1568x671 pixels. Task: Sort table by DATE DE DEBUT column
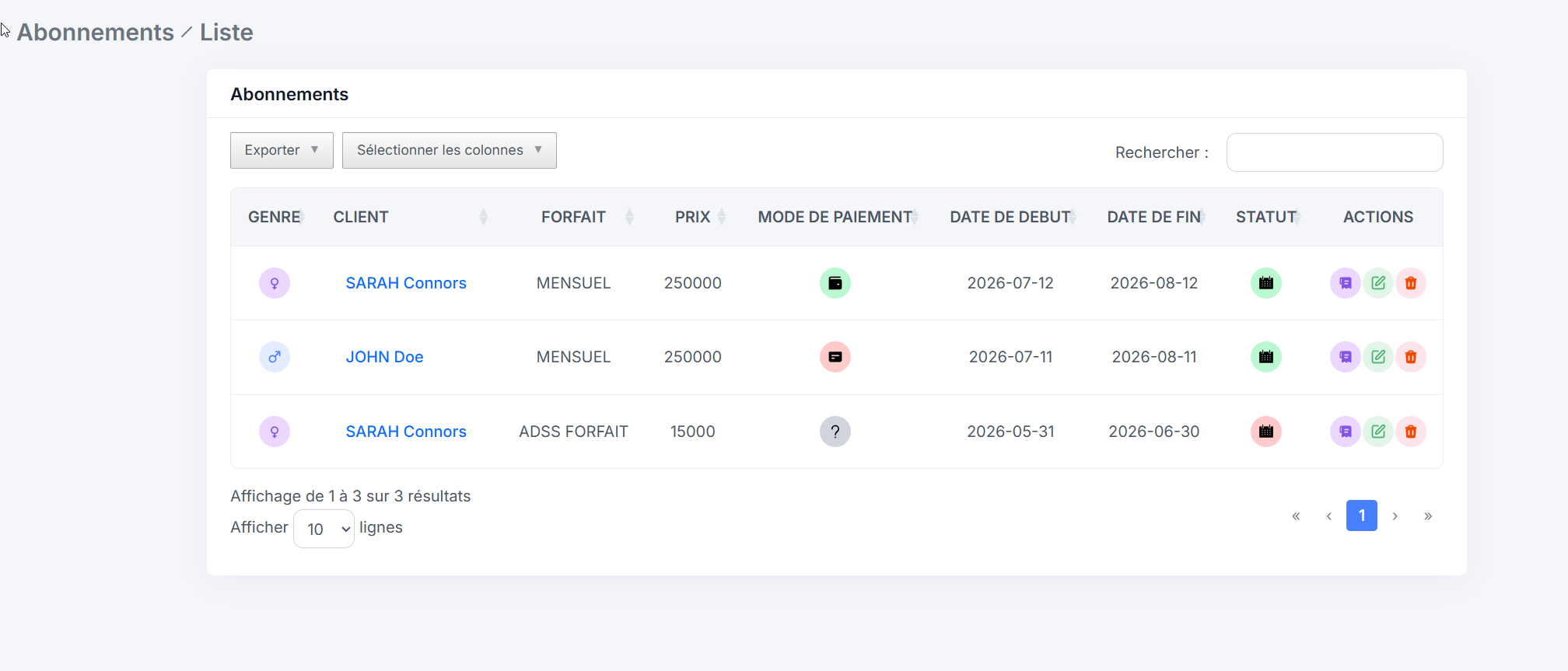(1010, 217)
